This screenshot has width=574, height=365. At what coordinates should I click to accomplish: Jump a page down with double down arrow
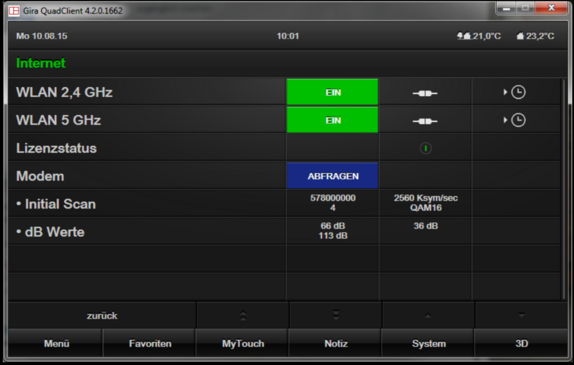[x=336, y=315]
